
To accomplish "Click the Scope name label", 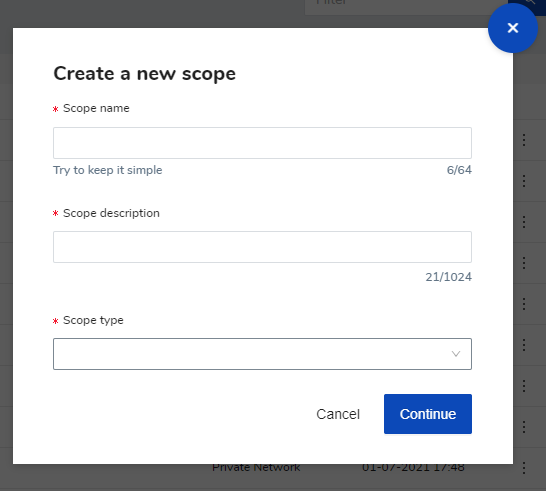I will 96,108.
